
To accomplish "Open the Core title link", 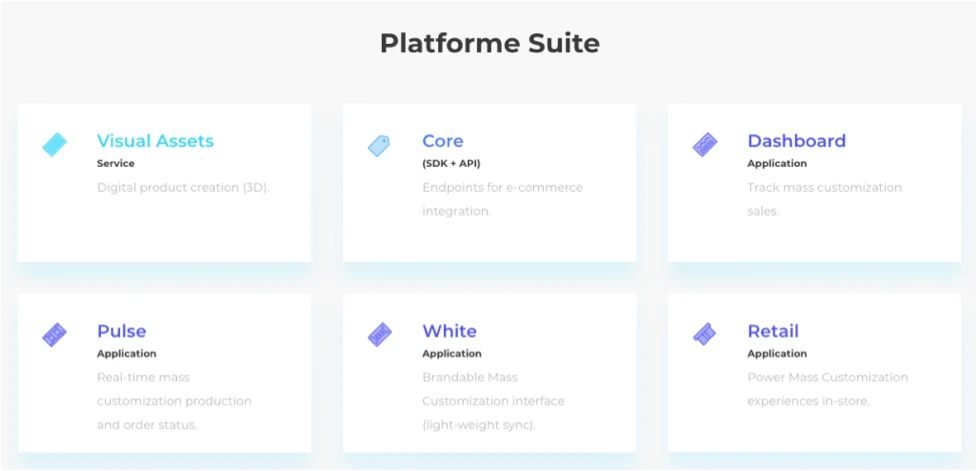I will pos(443,141).
